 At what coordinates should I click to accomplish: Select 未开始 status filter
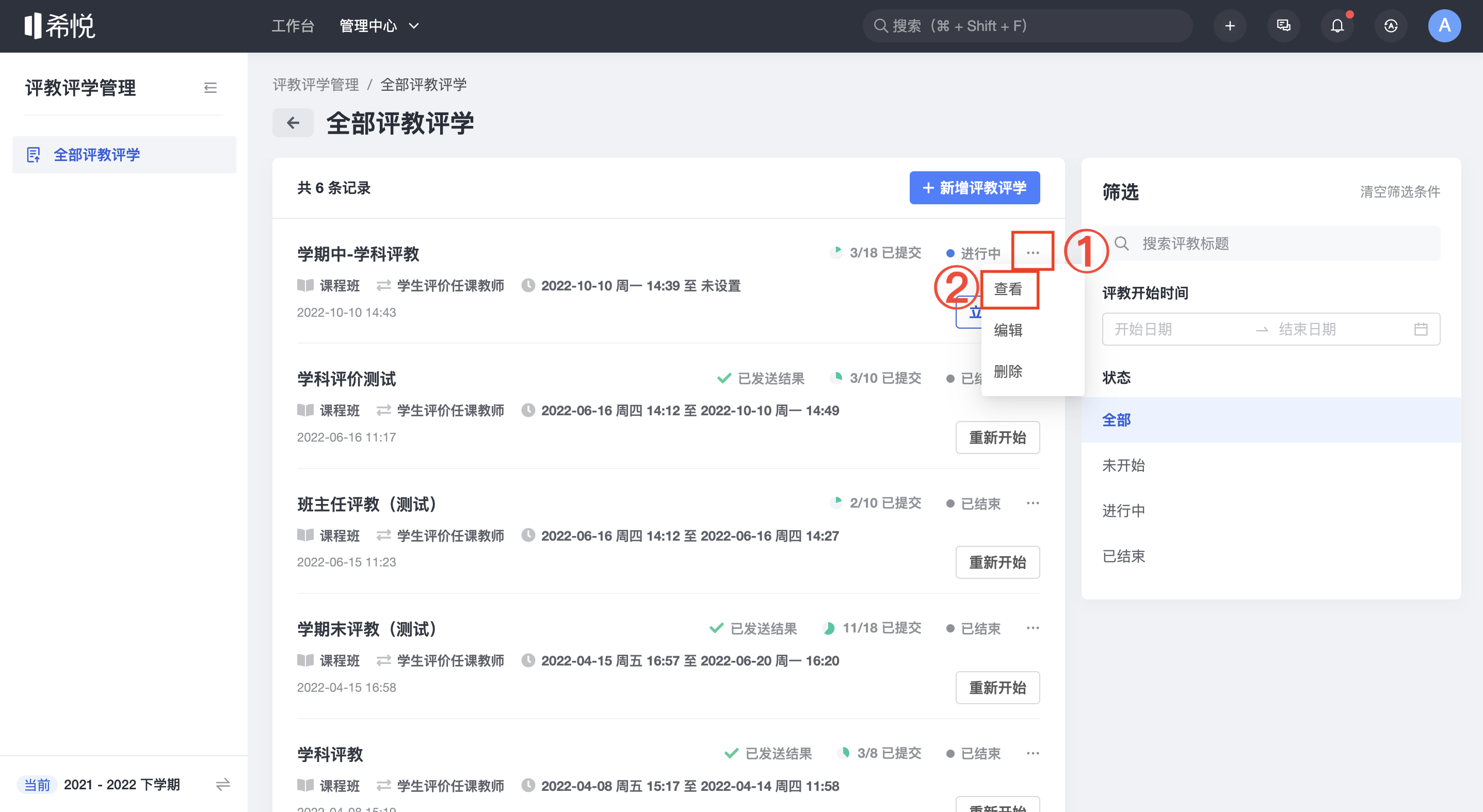(1271, 465)
